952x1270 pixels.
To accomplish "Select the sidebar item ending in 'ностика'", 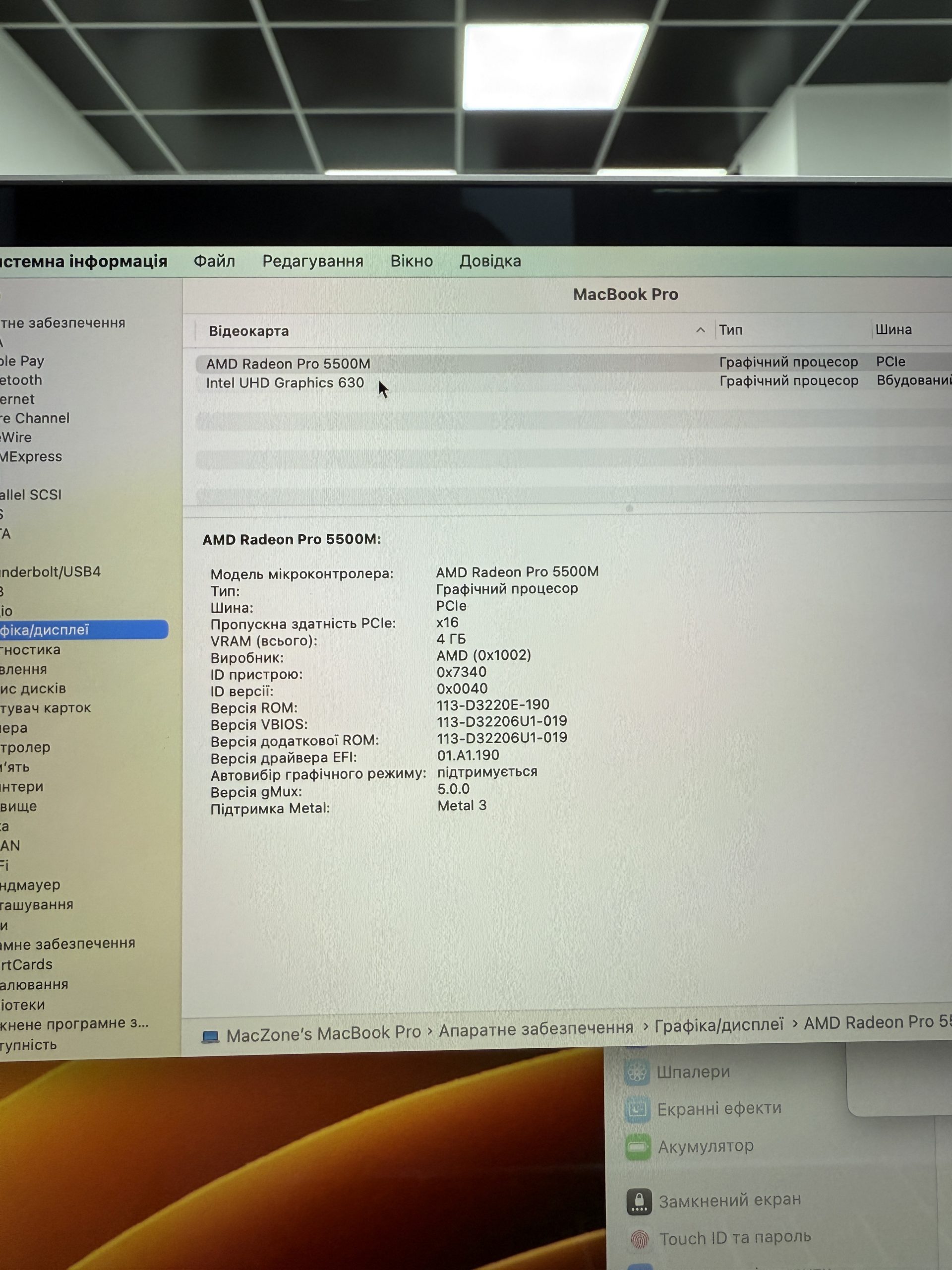I will (30, 650).
